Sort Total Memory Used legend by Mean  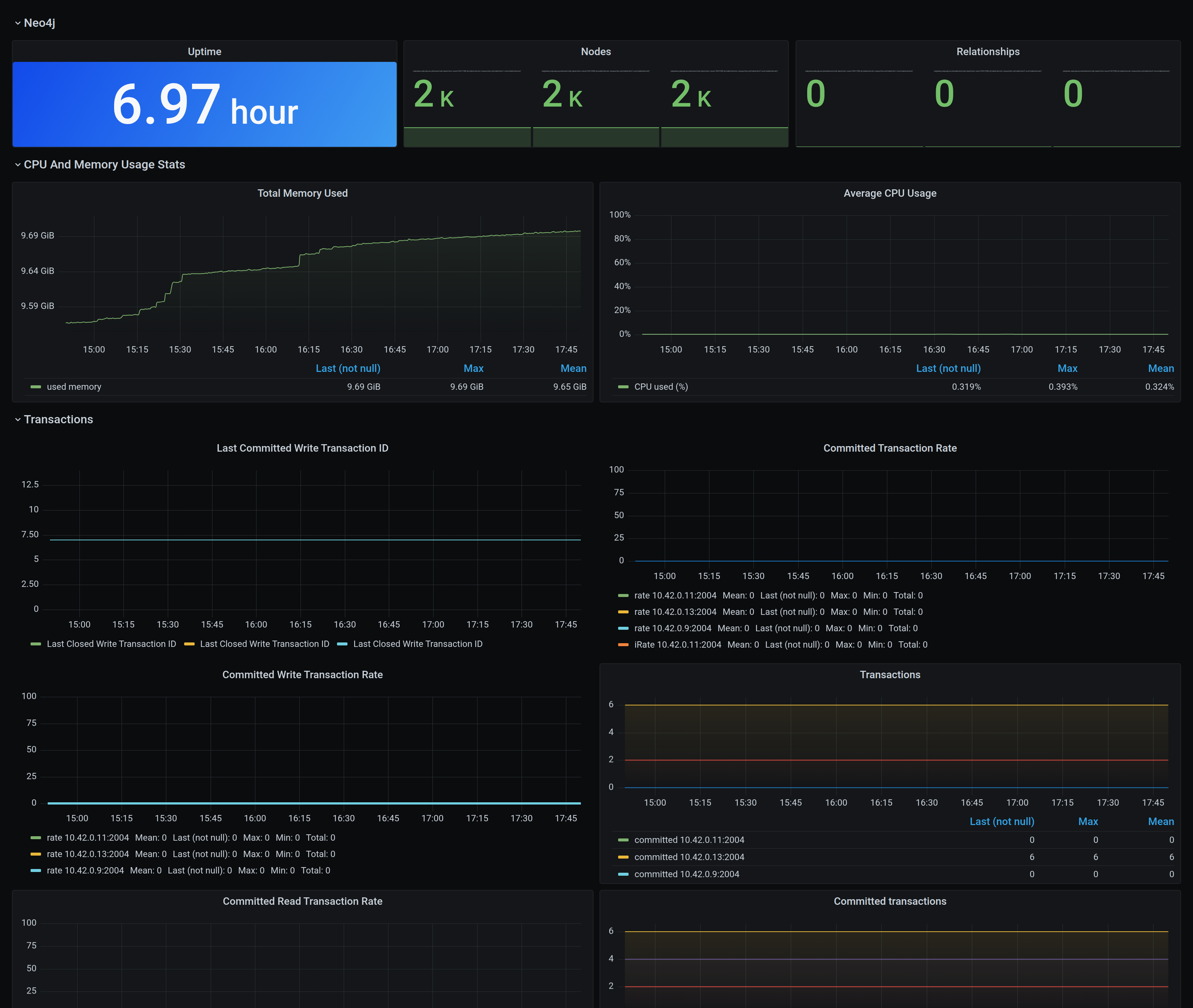573,369
